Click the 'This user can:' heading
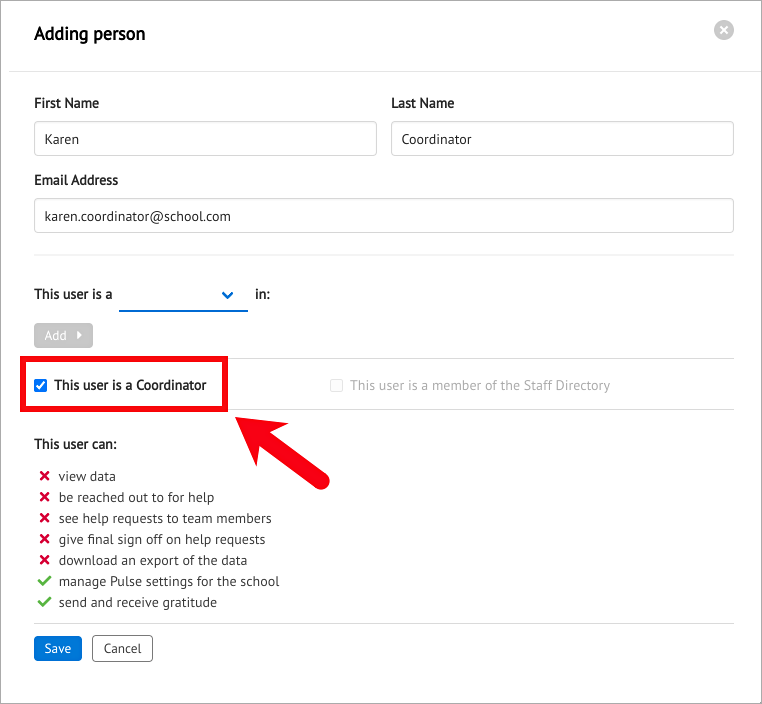 (x=75, y=444)
